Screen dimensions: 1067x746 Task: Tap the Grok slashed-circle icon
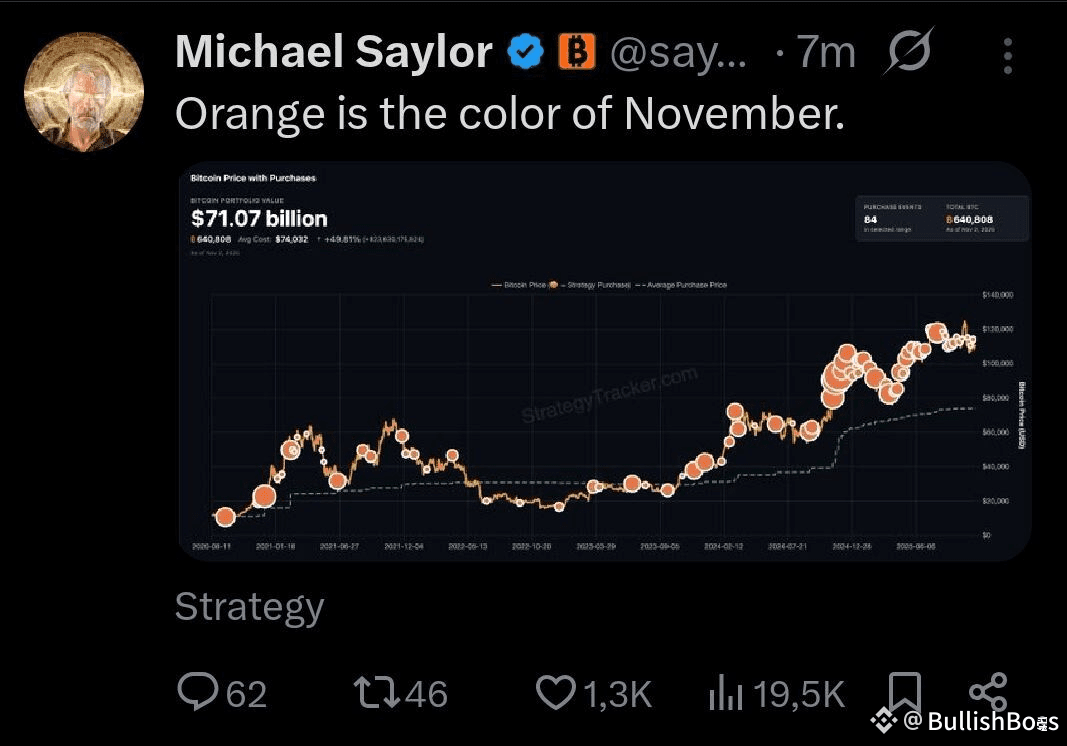(907, 52)
